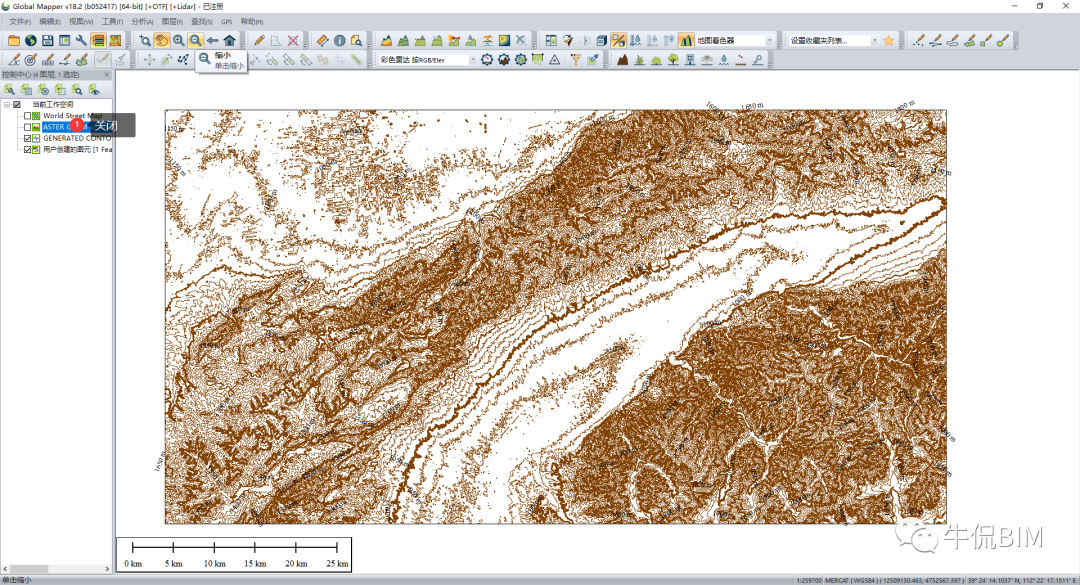The height and width of the screenshot is (585, 1080).
Task: Click the Home full-view icon
Action: [229, 40]
